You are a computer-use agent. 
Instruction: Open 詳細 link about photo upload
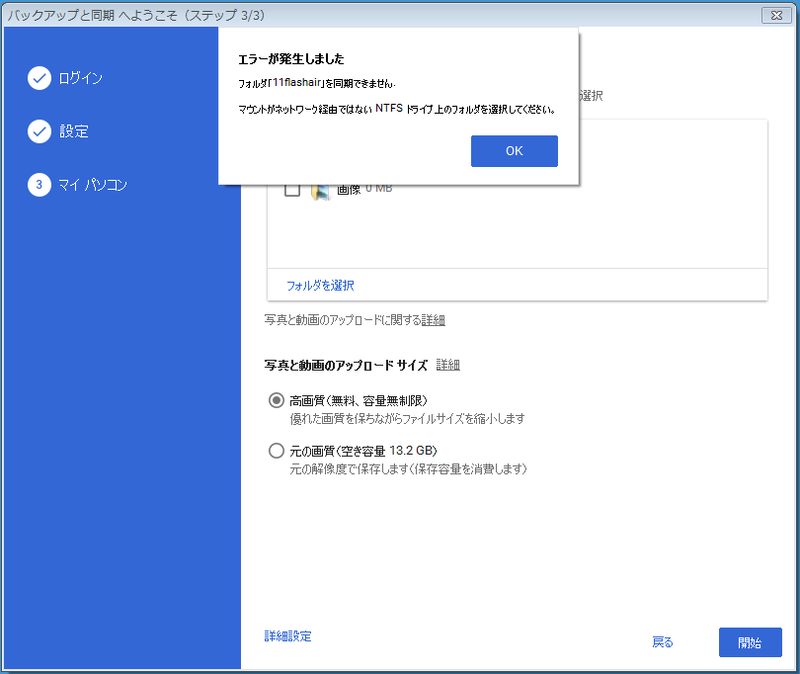click(433, 320)
